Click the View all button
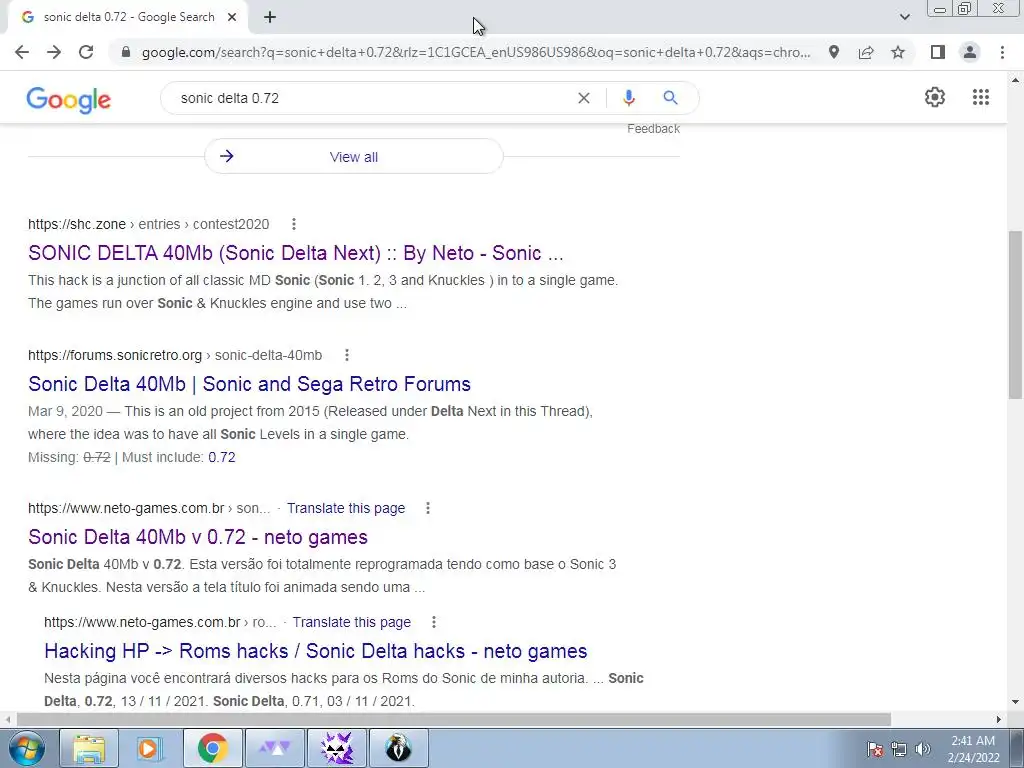 (x=353, y=157)
